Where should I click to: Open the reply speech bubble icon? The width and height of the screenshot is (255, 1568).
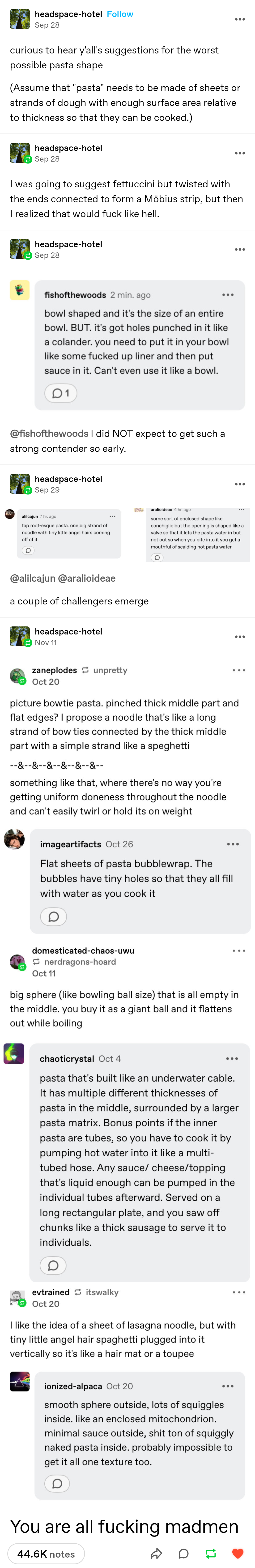183,1553
